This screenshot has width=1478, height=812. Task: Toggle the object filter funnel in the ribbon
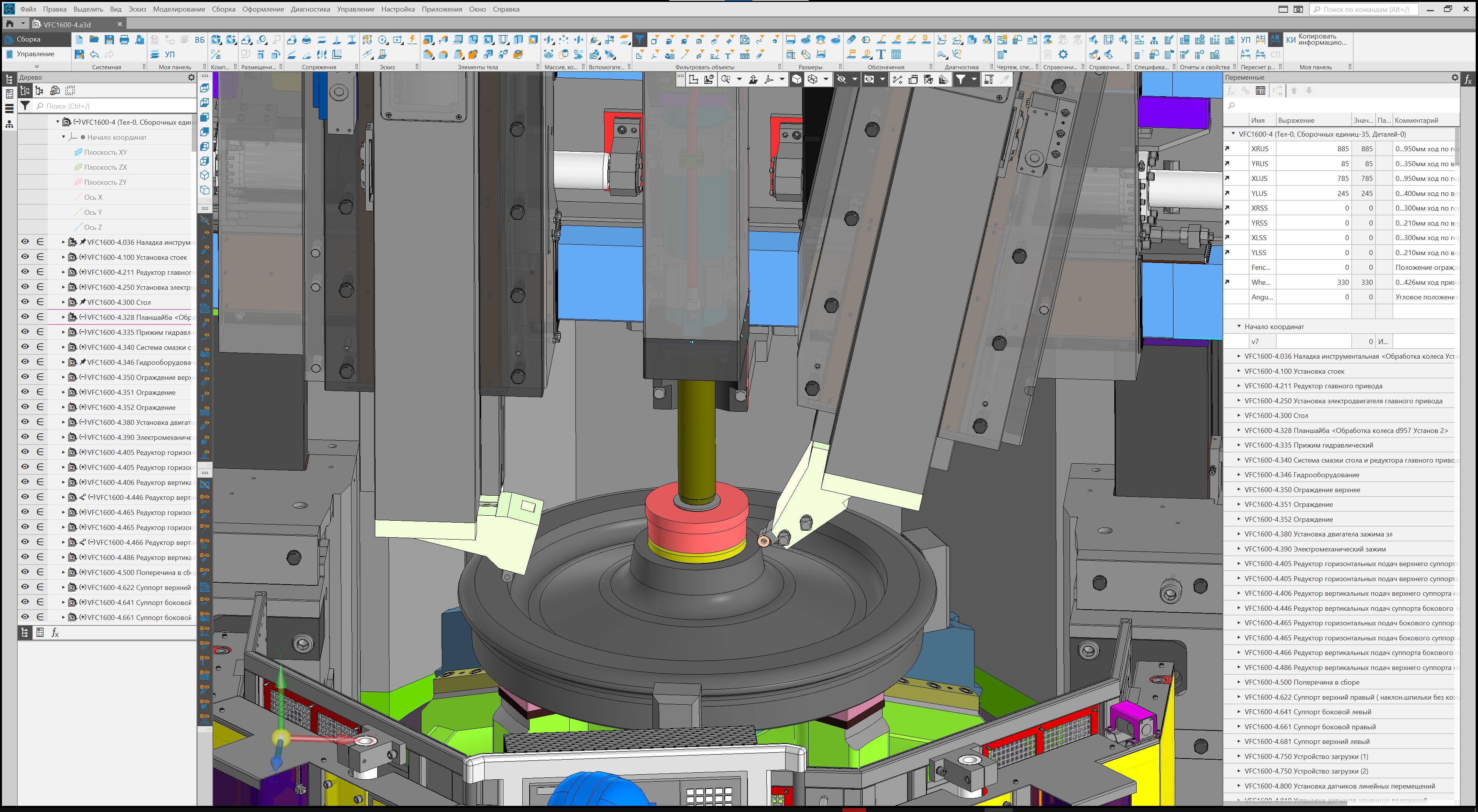point(639,40)
